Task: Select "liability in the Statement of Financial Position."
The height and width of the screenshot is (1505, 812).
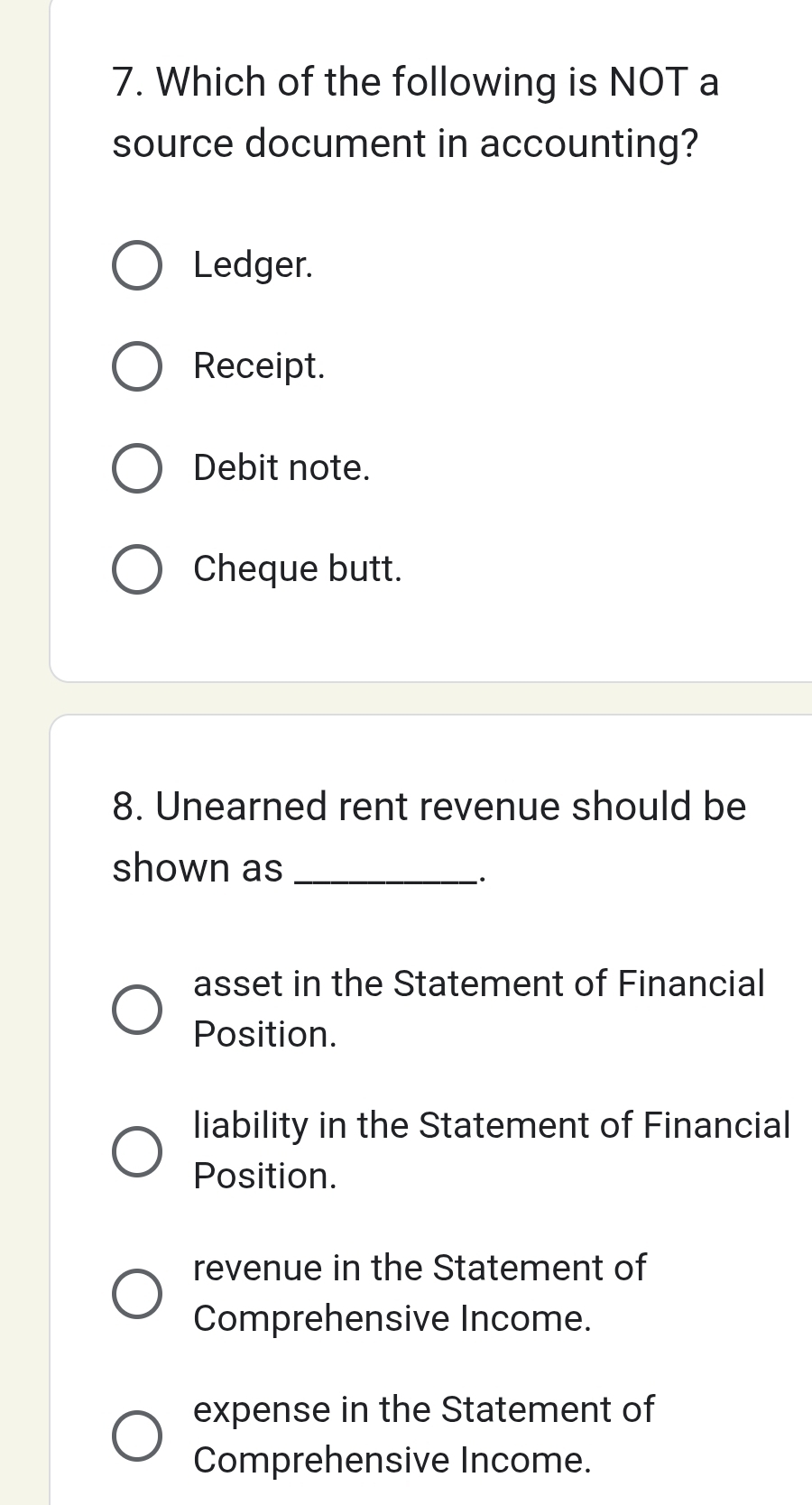Action: pos(137,1150)
